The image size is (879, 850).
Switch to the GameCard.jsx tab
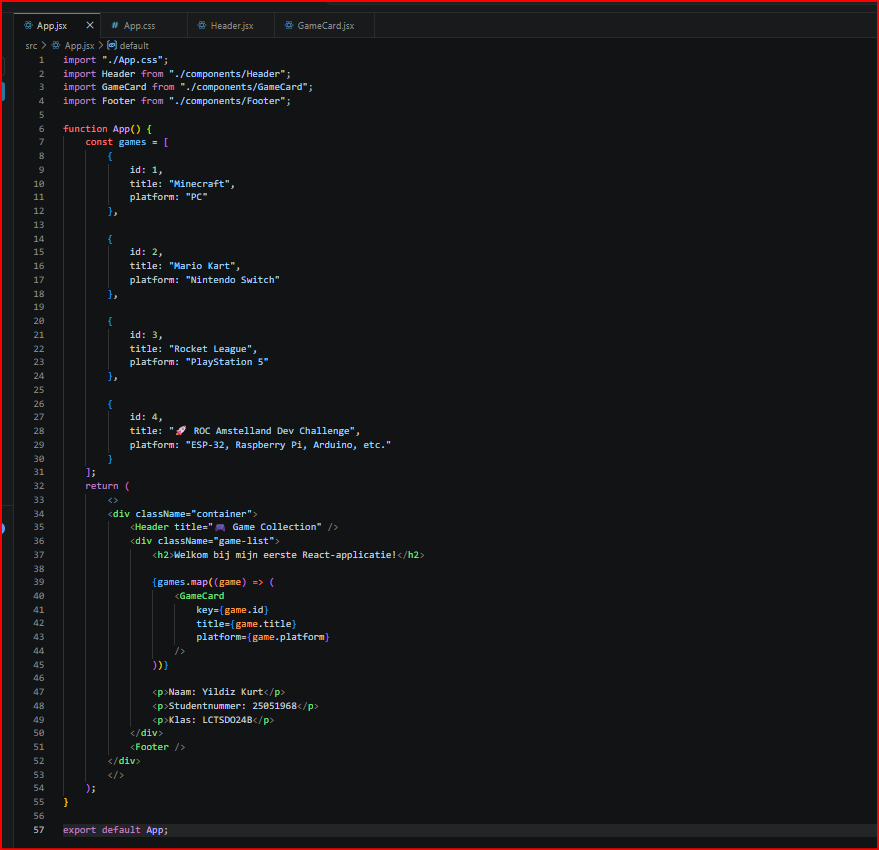click(x=324, y=25)
